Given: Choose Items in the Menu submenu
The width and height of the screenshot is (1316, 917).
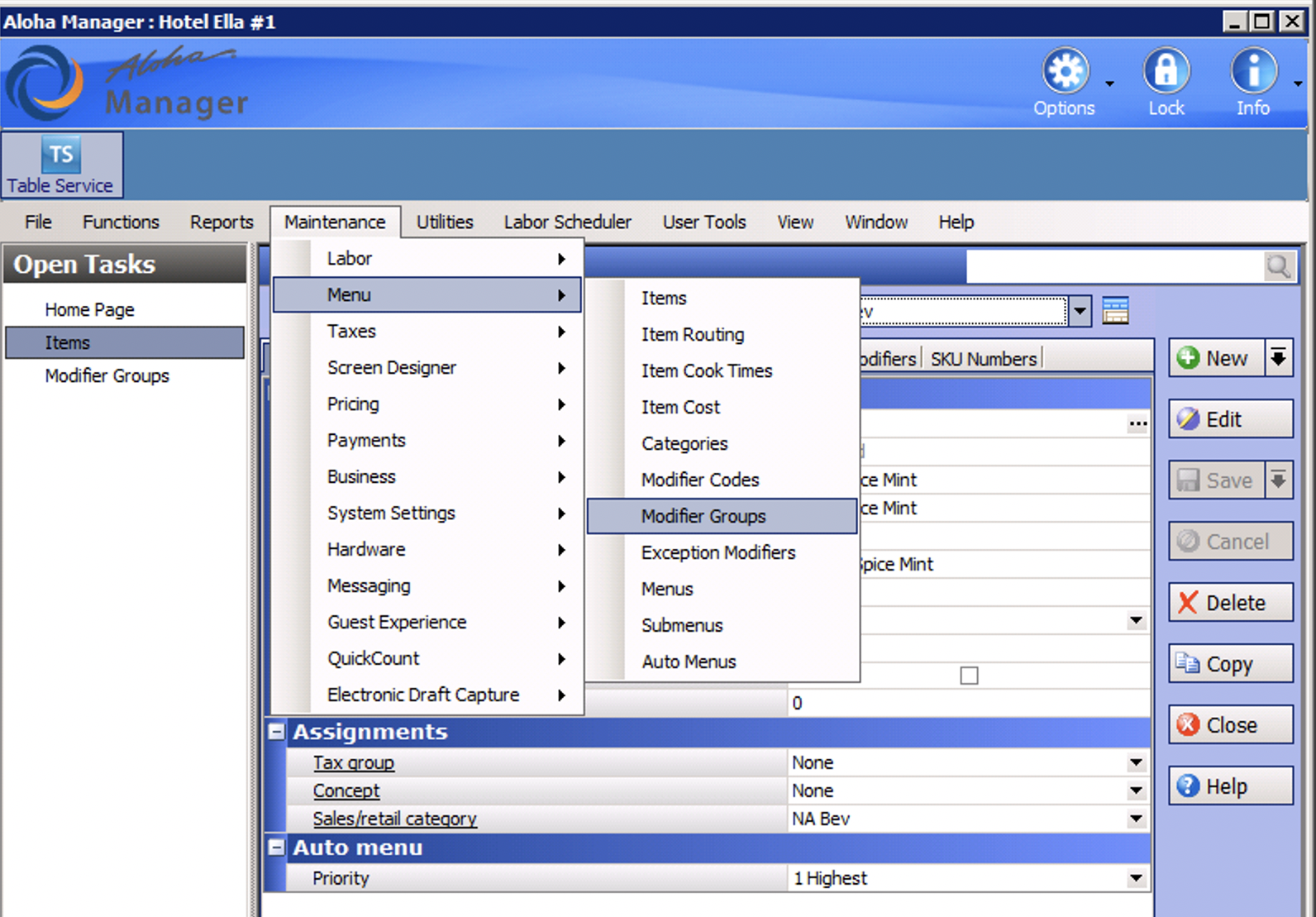Looking at the screenshot, I should pyautogui.click(x=722, y=299).
